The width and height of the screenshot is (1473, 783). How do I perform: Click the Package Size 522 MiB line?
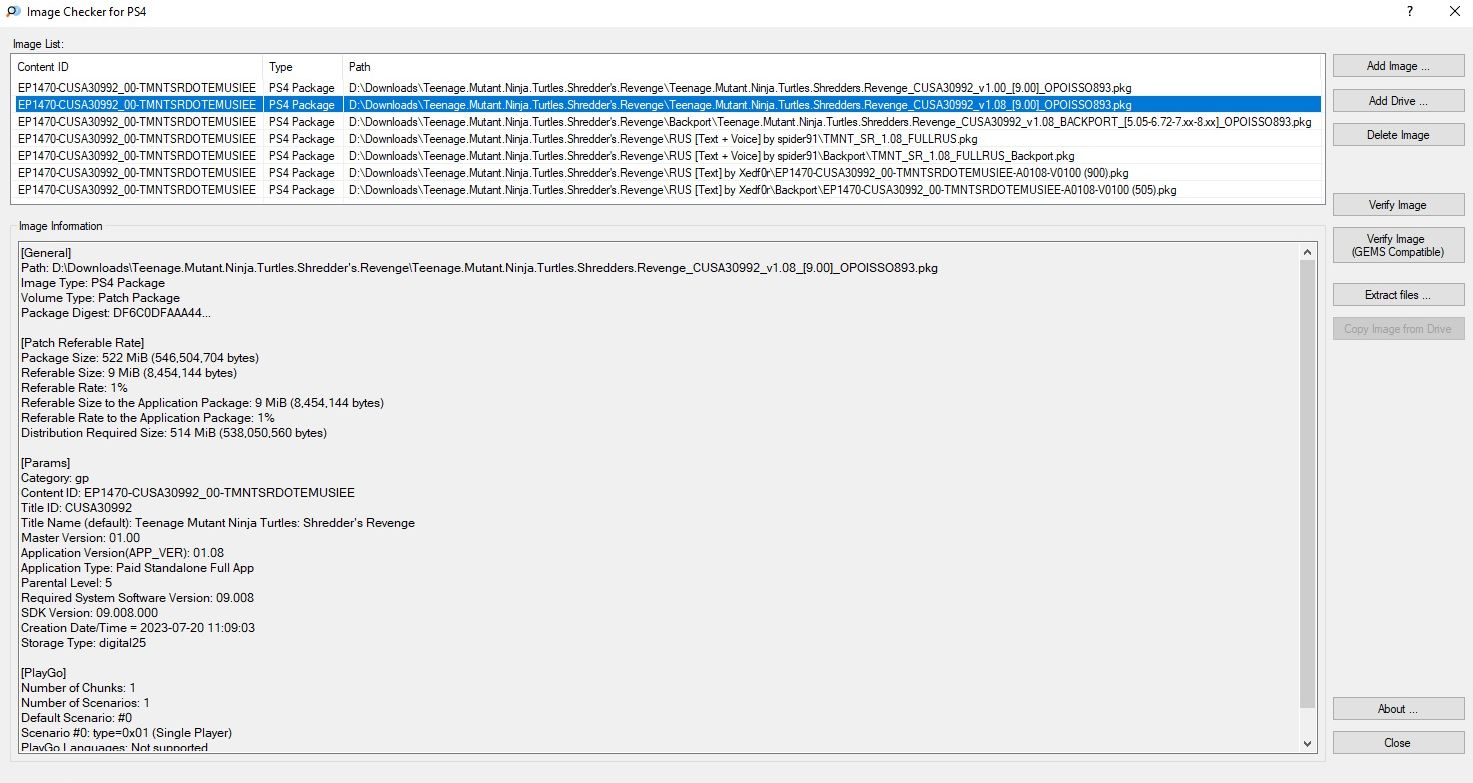[140, 358]
